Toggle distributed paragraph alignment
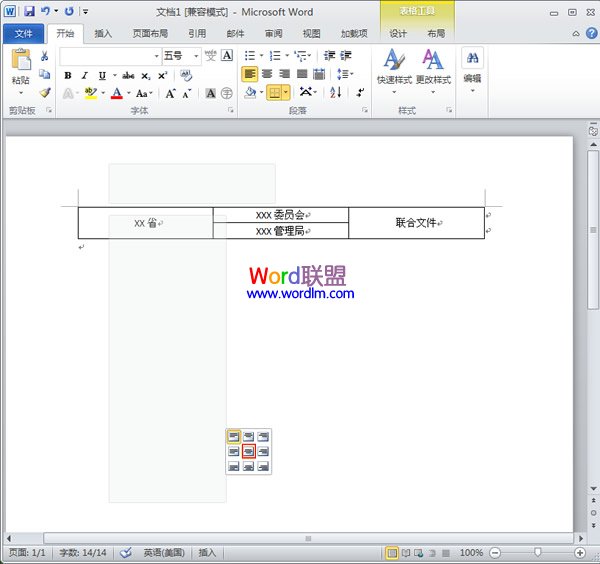Viewport: 600px width, 564px height. tap(319, 74)
